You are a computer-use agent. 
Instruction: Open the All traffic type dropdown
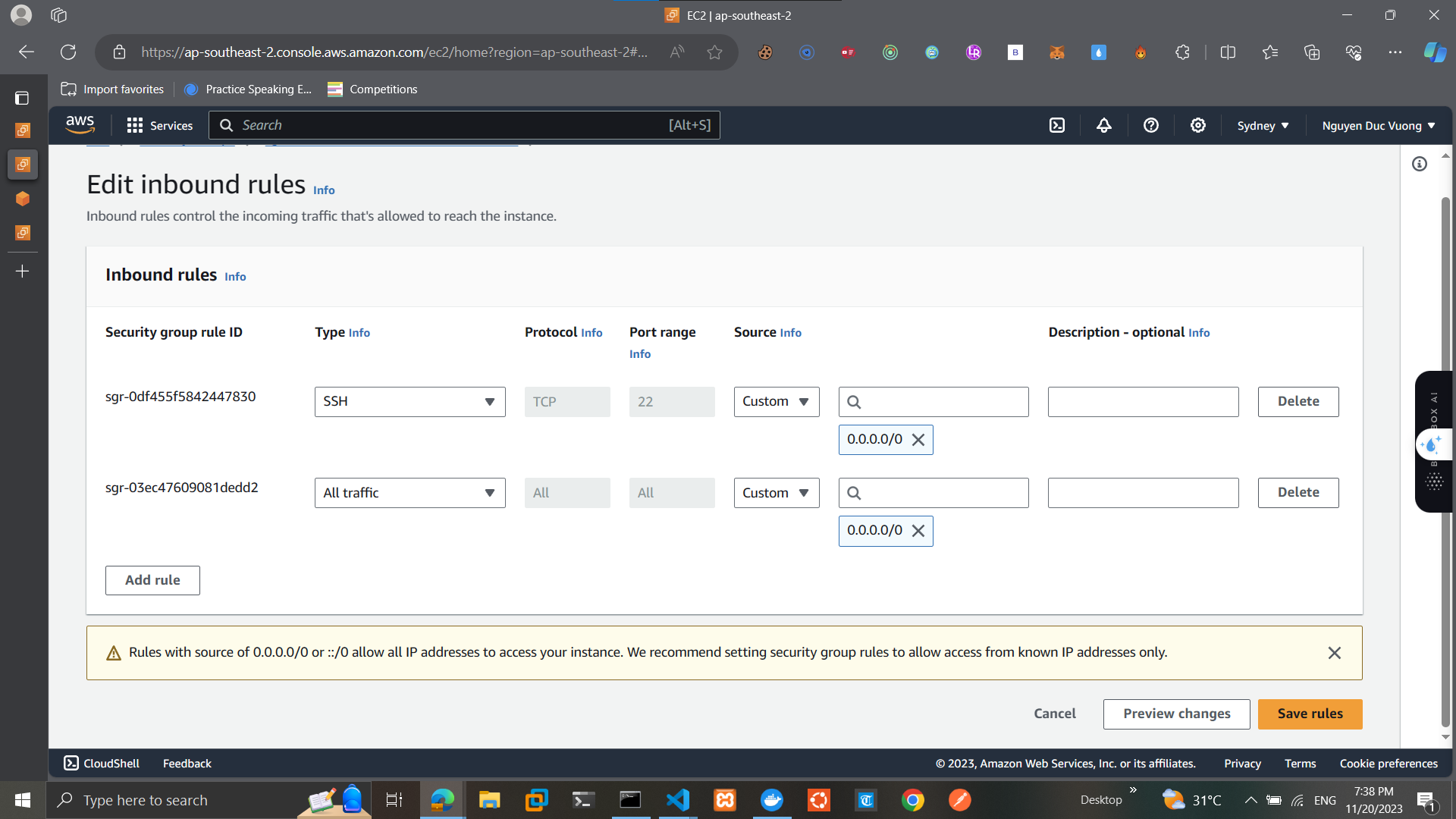point(410,493)
